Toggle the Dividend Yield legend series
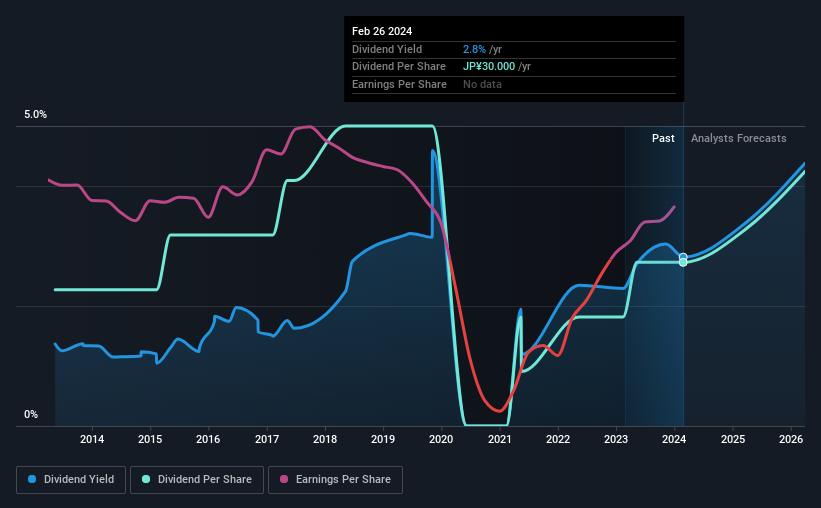 click(71, 480)
